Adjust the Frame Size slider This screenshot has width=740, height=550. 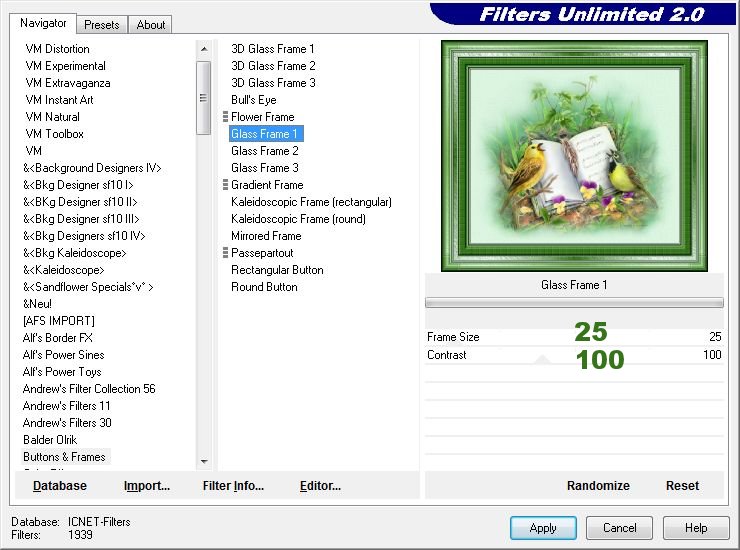574,337
